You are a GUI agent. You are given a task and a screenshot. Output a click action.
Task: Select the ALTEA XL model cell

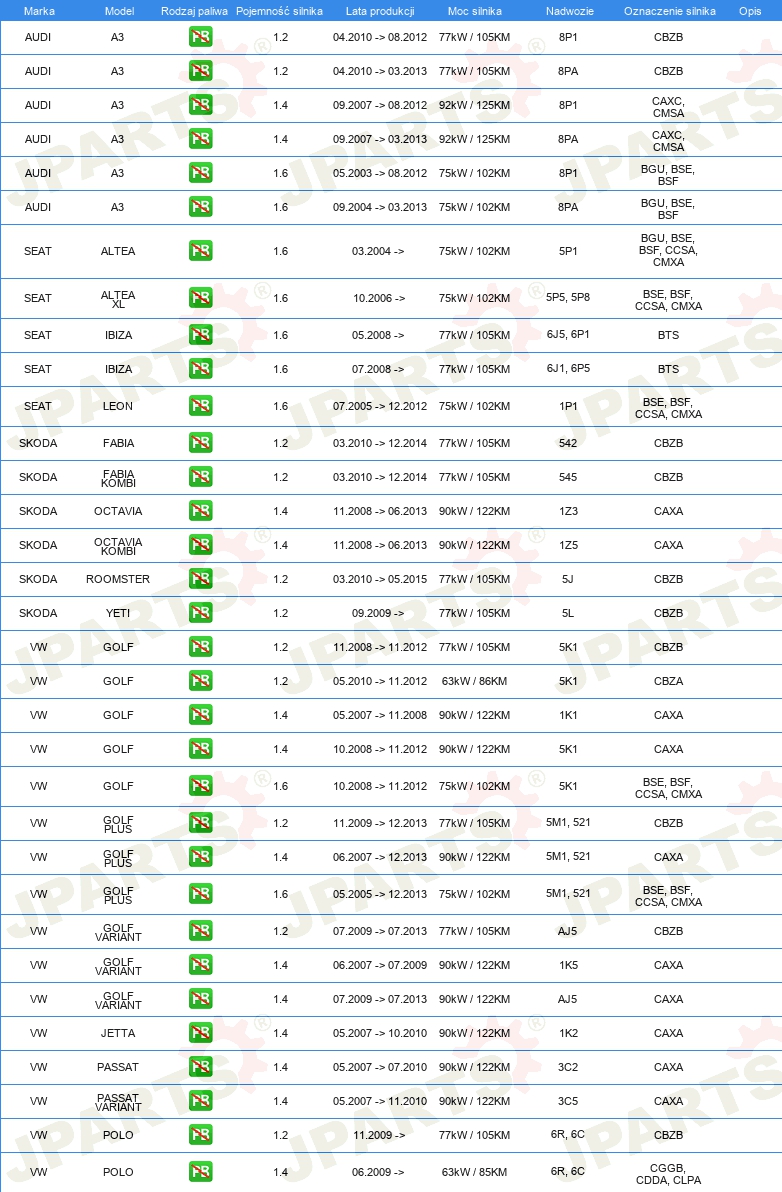click(118, 299)
